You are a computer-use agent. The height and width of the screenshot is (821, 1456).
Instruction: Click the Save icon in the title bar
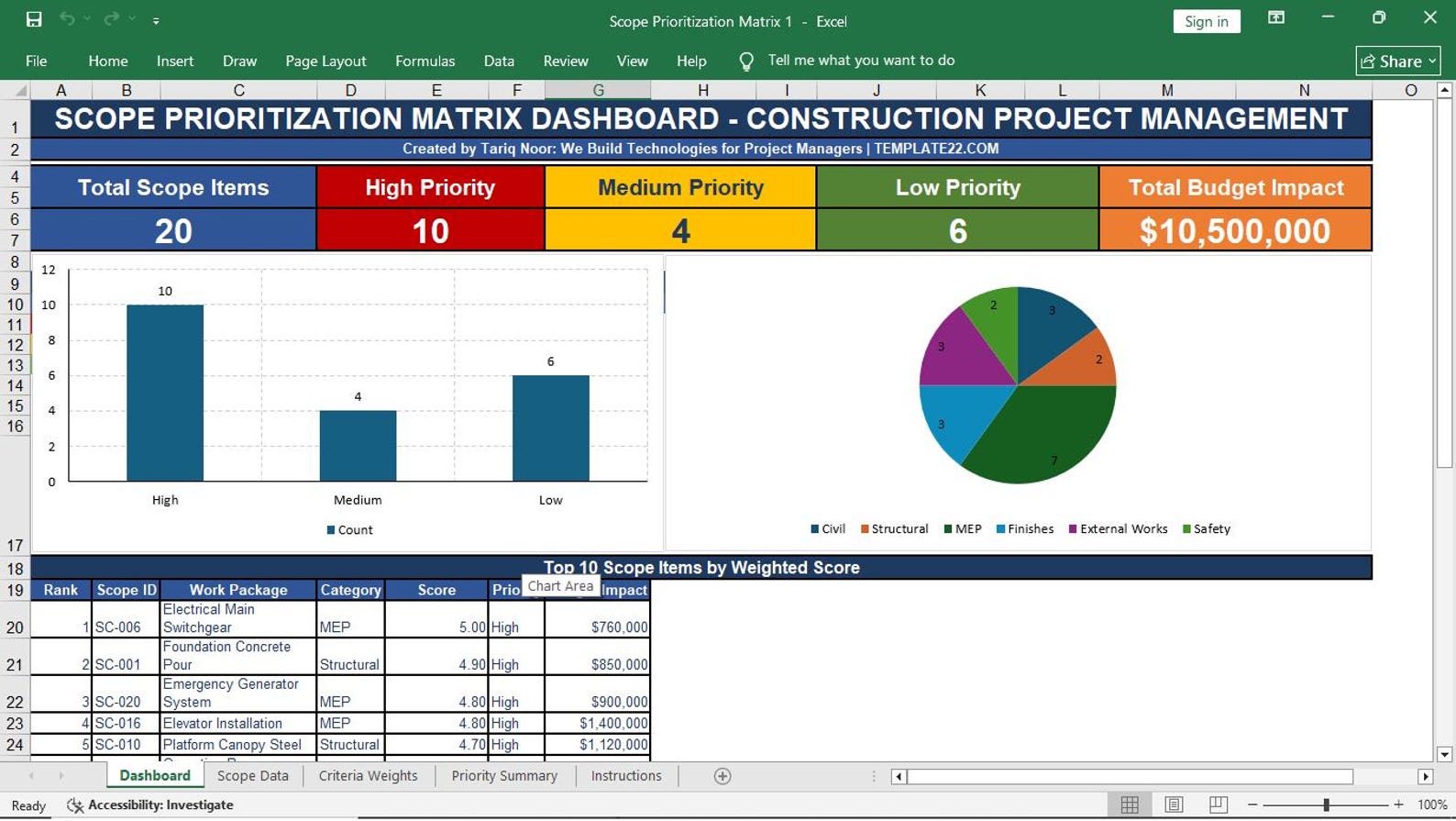pyautogui.click(x=34, y=19)
